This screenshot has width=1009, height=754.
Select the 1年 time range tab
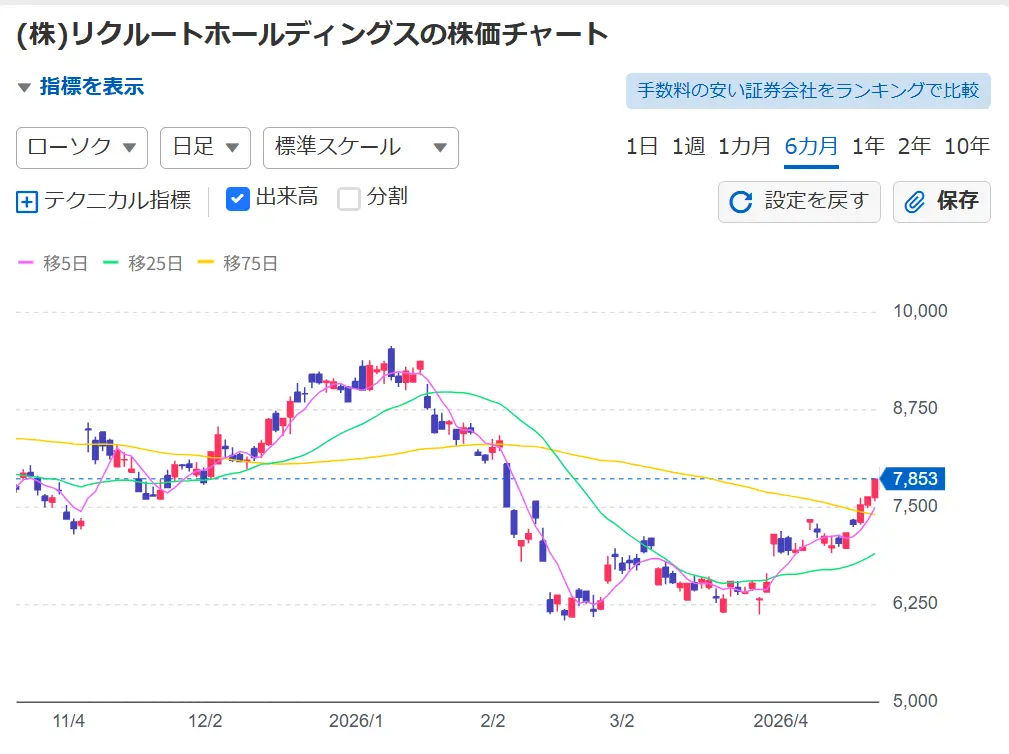click(x=868, y=146)
